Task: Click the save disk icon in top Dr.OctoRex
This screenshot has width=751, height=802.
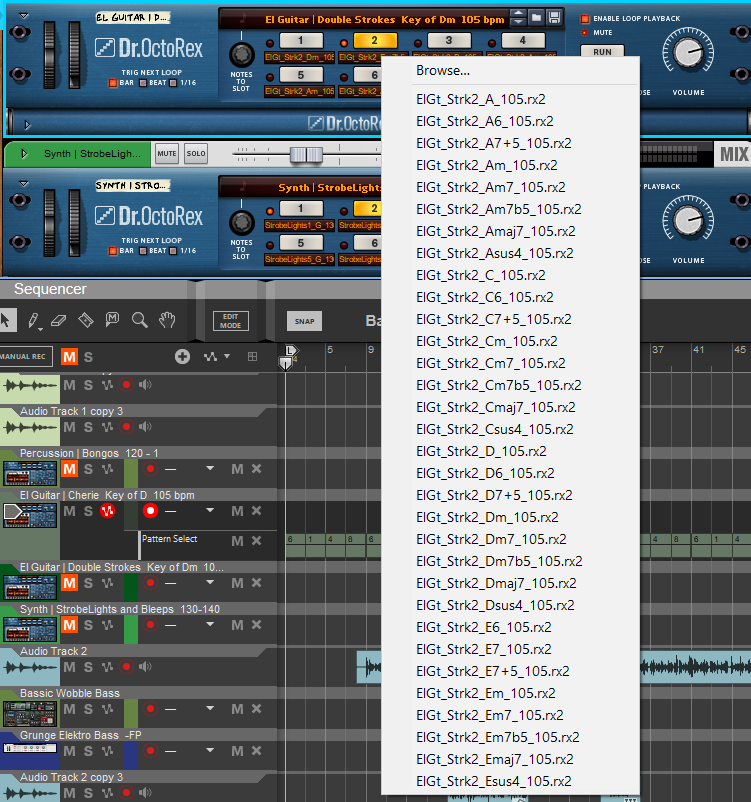Action: coord(554,18)
